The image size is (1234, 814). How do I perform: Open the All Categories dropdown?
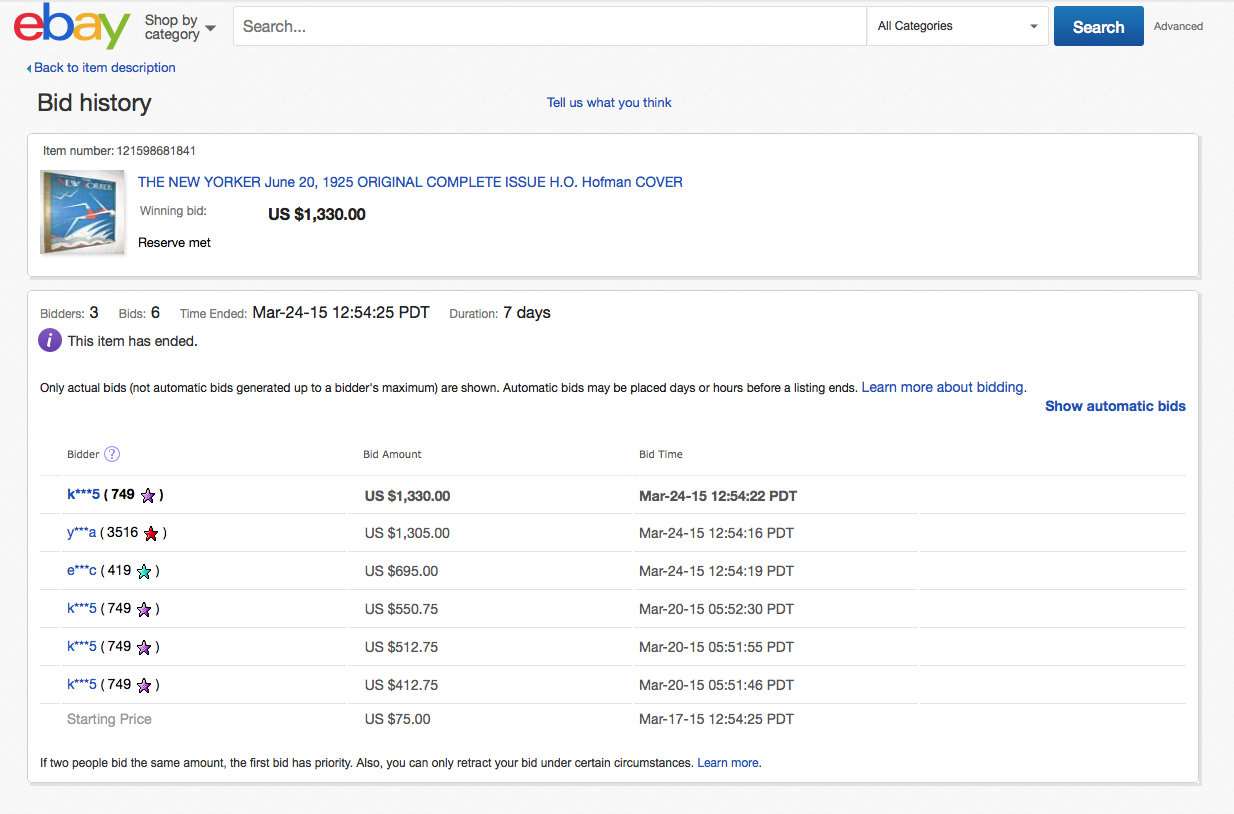pos(957,26)
